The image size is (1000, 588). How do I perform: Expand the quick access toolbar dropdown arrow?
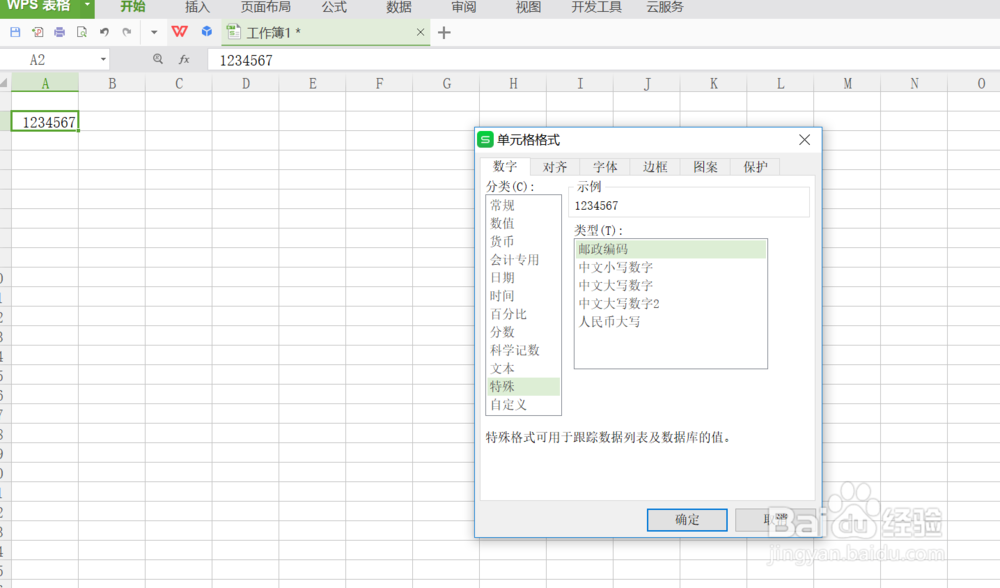coord(154,32)
